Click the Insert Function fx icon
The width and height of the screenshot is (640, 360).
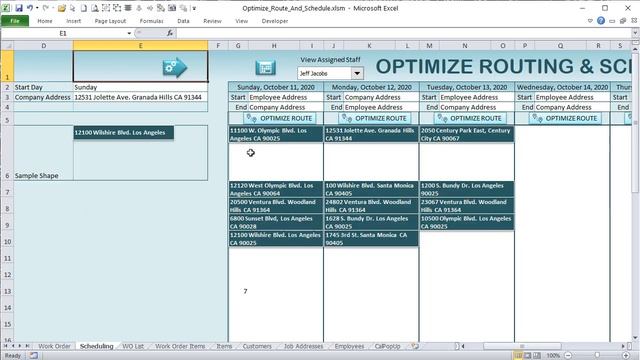[x=170, y=33]
